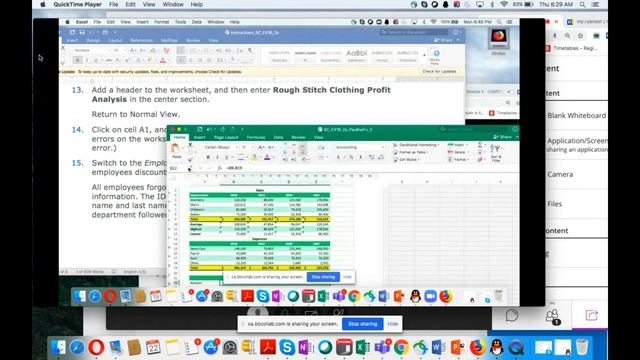
Task: Open Microsoft Teams from the bottom dock
Action: coord(382,347)
